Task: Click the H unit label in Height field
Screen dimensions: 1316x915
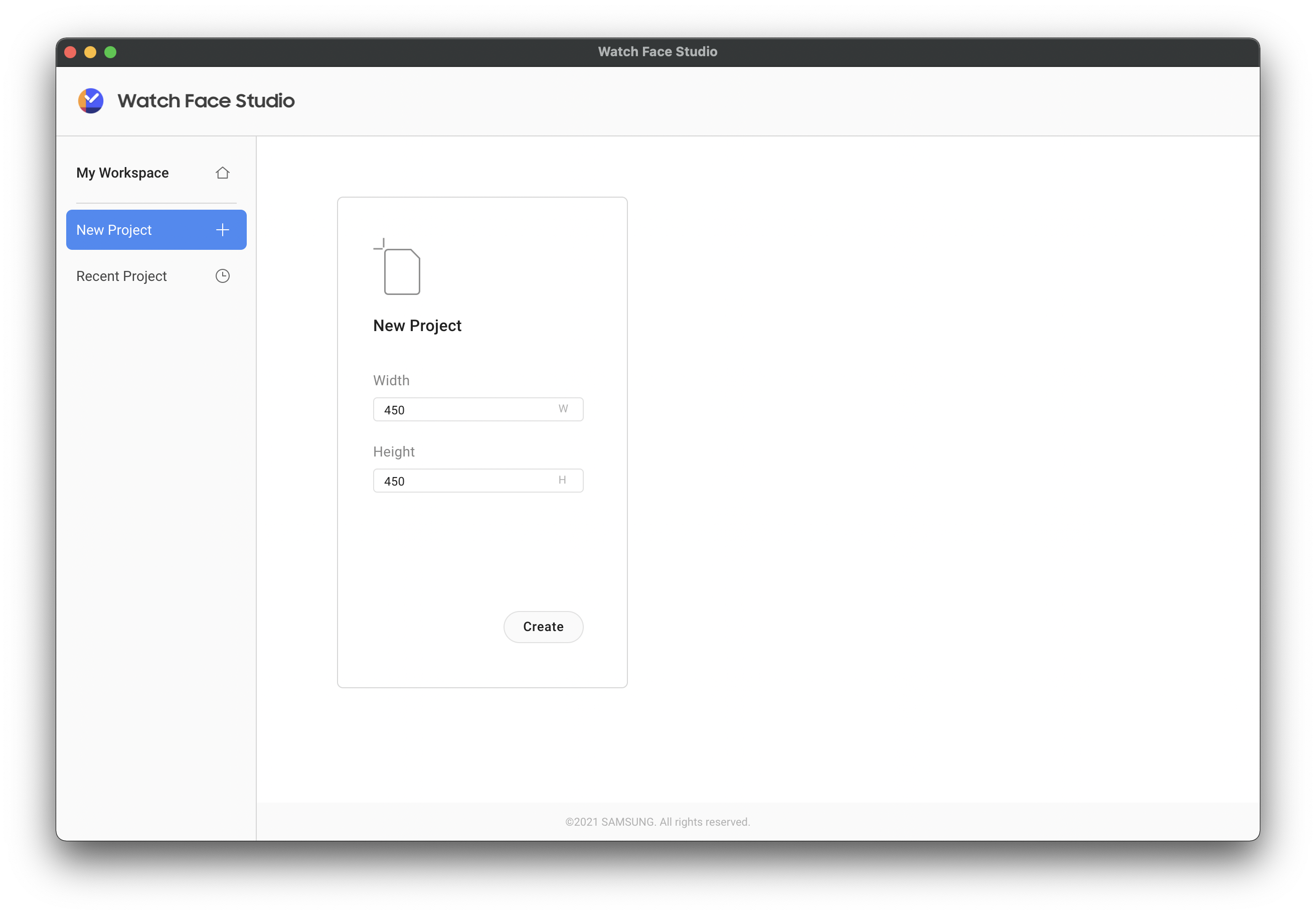Action: (x=562, y=480)
